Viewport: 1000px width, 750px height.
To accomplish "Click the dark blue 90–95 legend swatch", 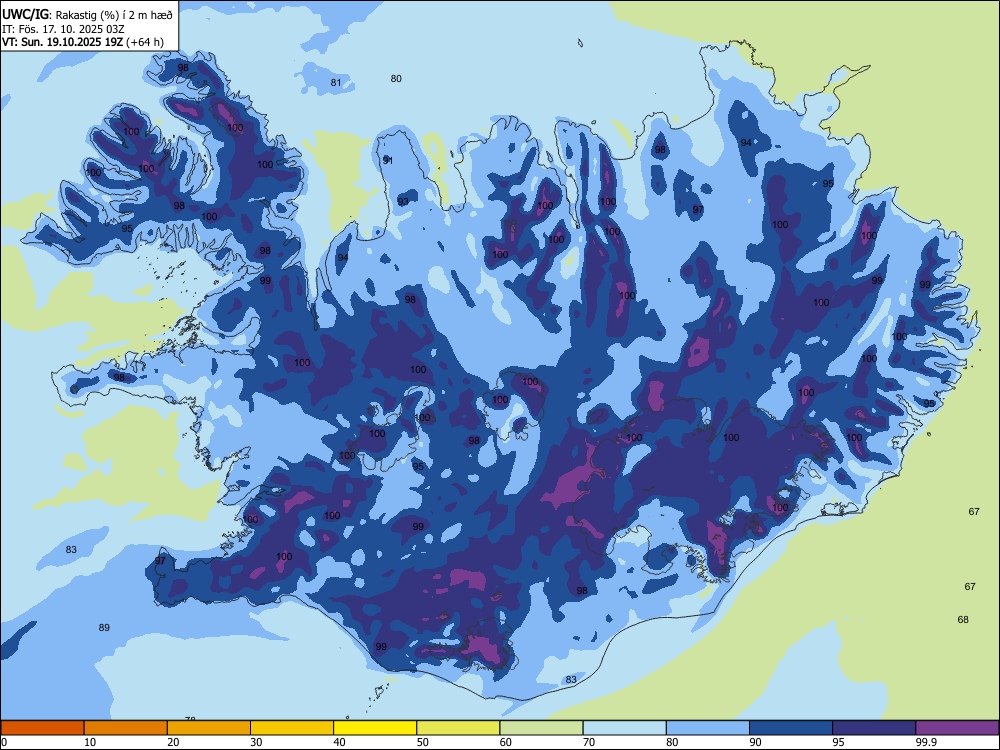I will [x=791, y=728].
